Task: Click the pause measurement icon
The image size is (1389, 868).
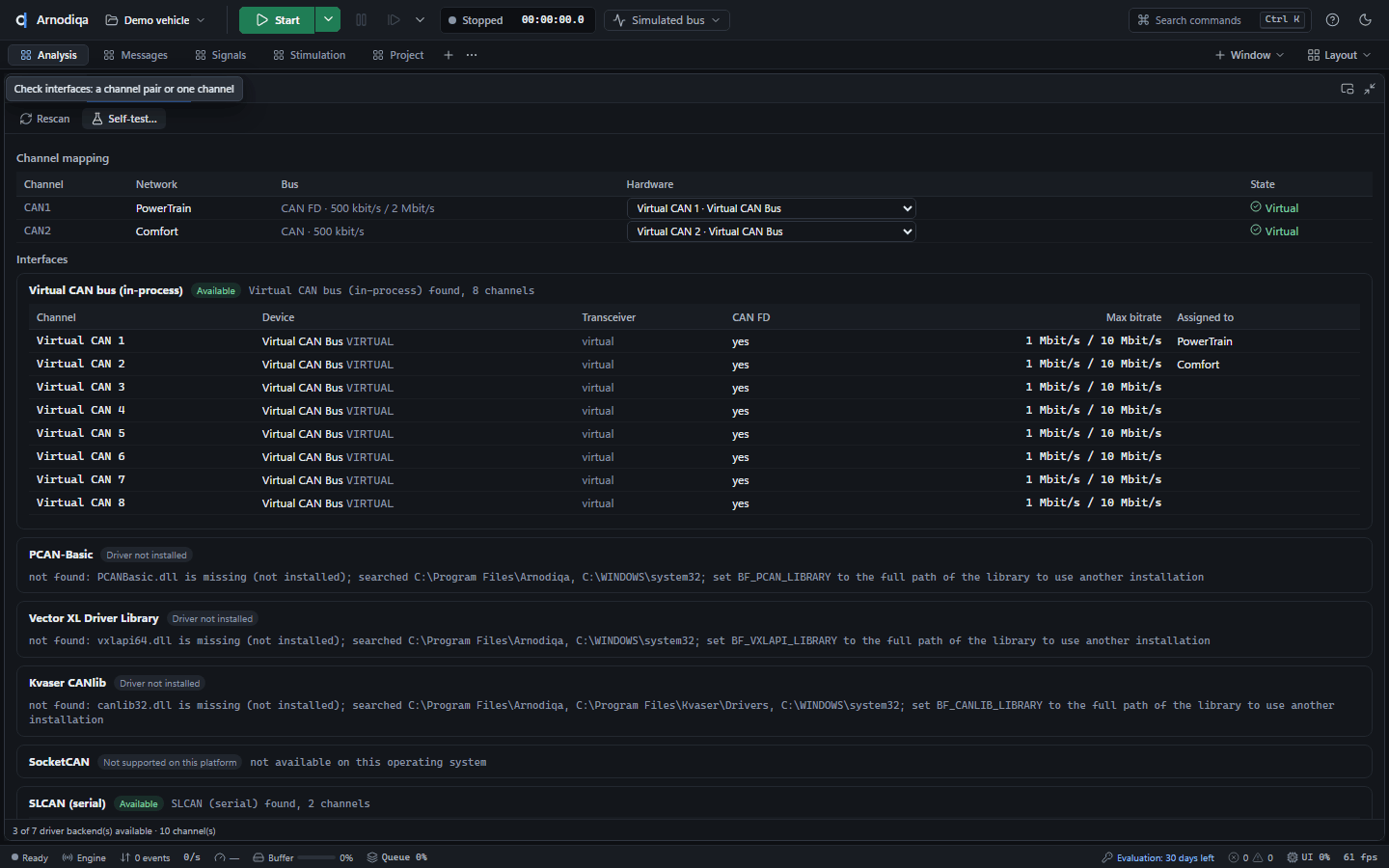Action: coord(361,20)
